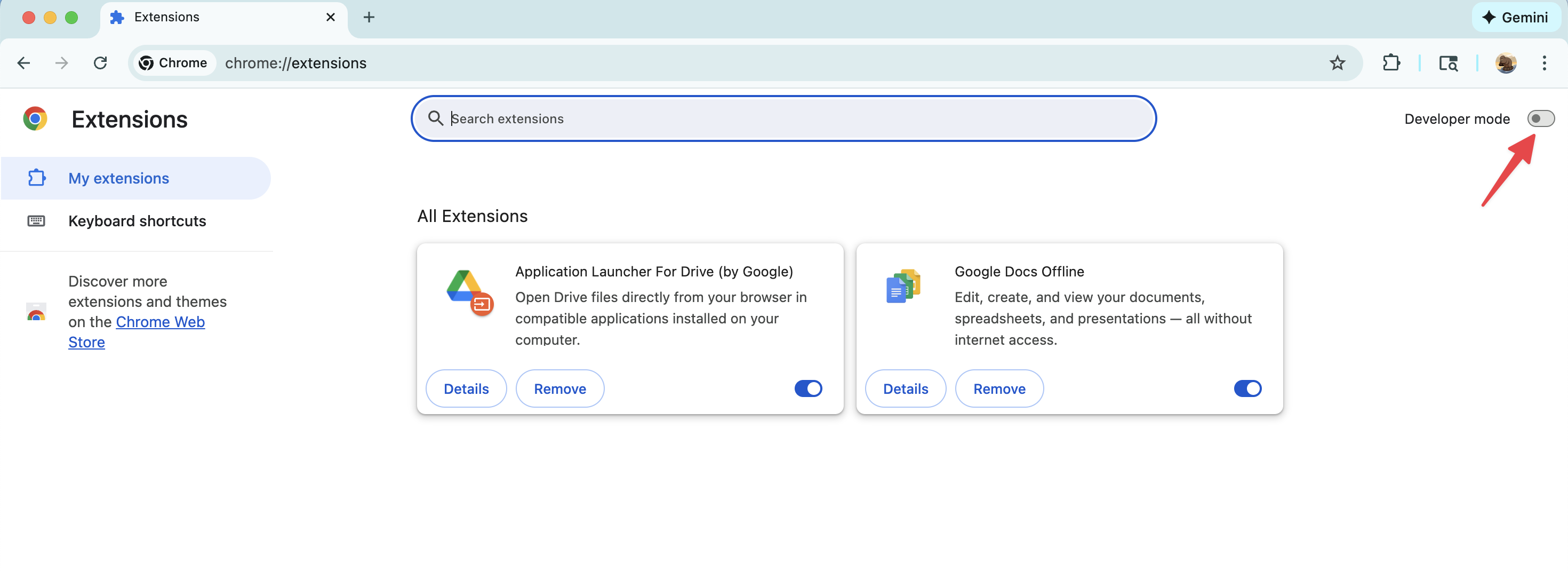Image resolution: width=1568 pixels, height=571 pixels.
Task: Click the back navigation arrow
Action: tap(24, 62)
